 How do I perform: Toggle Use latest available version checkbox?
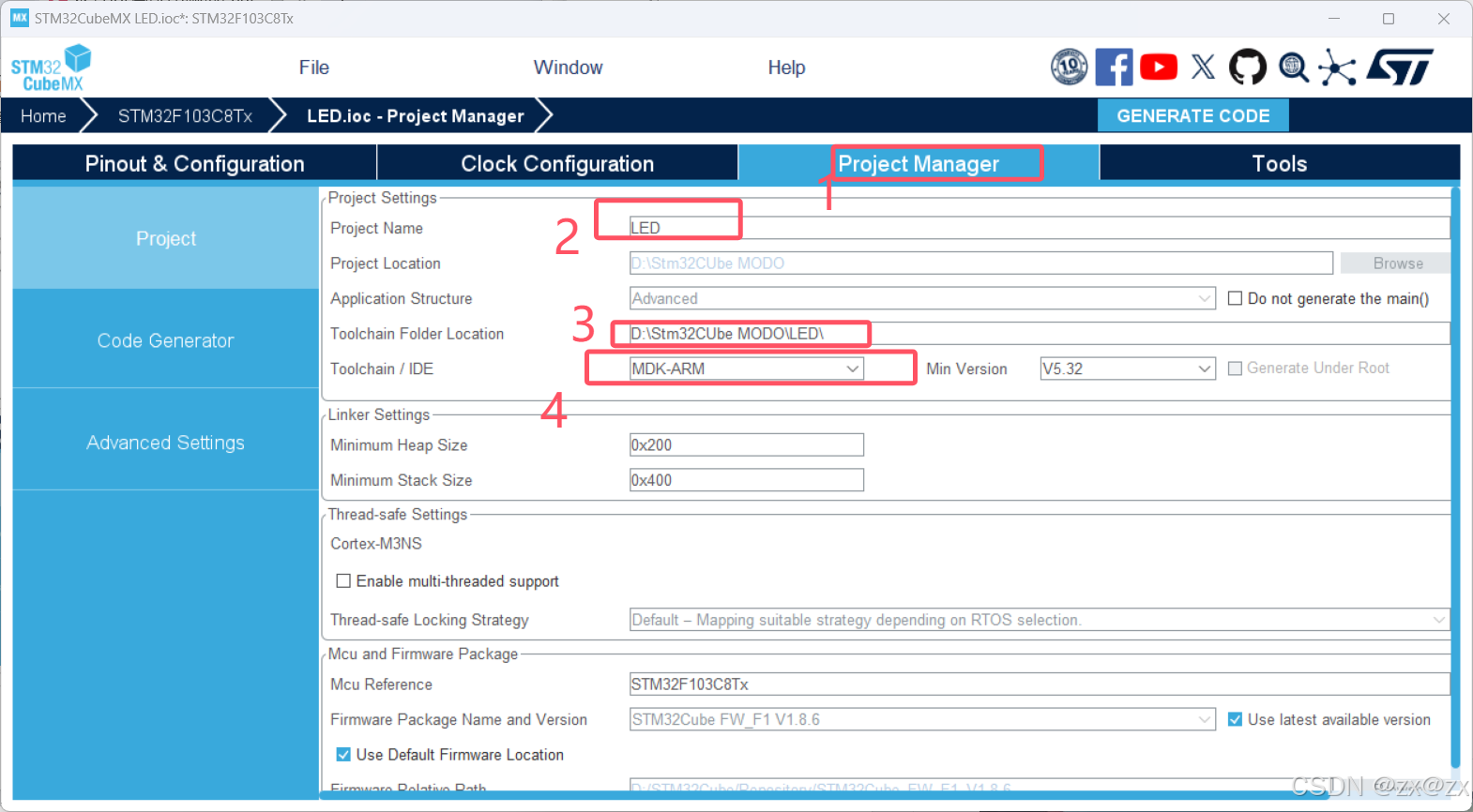(1235, 719)
